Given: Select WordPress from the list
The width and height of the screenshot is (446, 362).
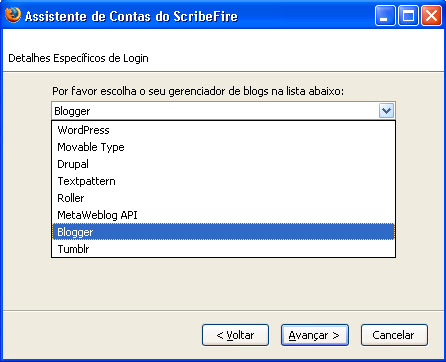Looking at the screenshot, I should 223,130.
